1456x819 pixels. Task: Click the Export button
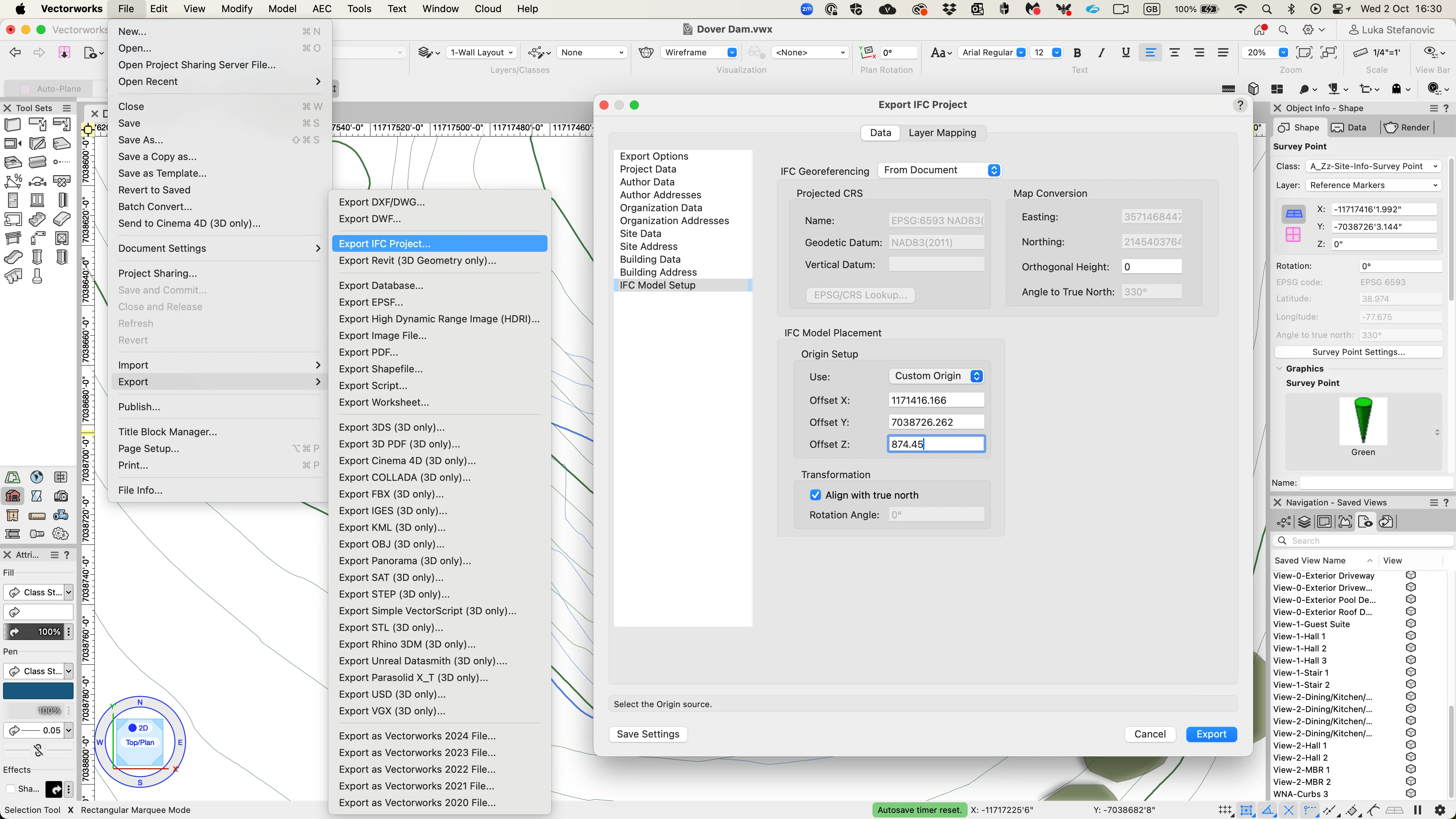pyautogui.click(x=1211, y=734)
